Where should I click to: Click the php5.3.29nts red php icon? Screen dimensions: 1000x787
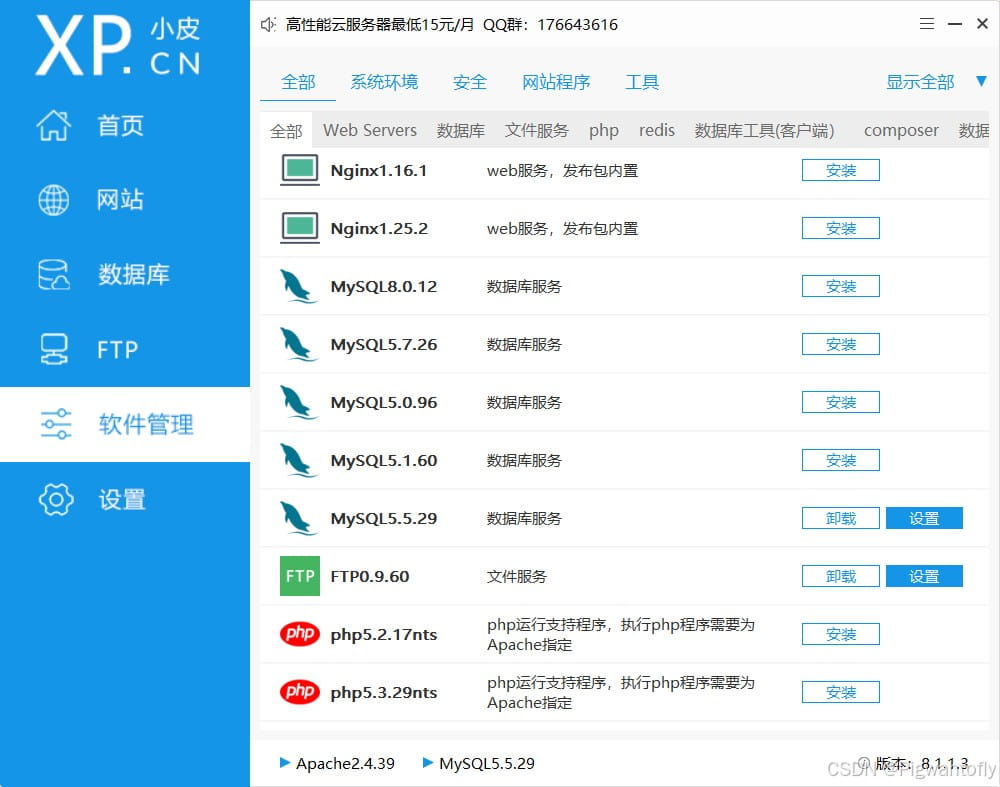300,692
